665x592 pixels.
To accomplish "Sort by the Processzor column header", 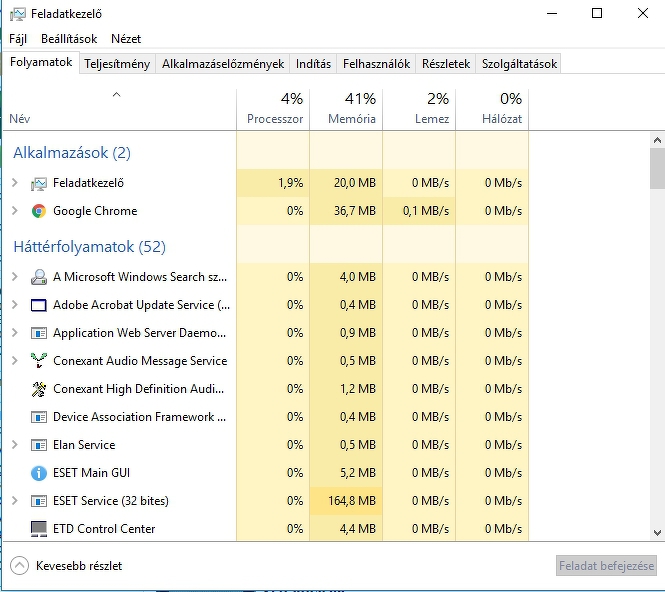I will pyautogui.click(x=274, y=108).
